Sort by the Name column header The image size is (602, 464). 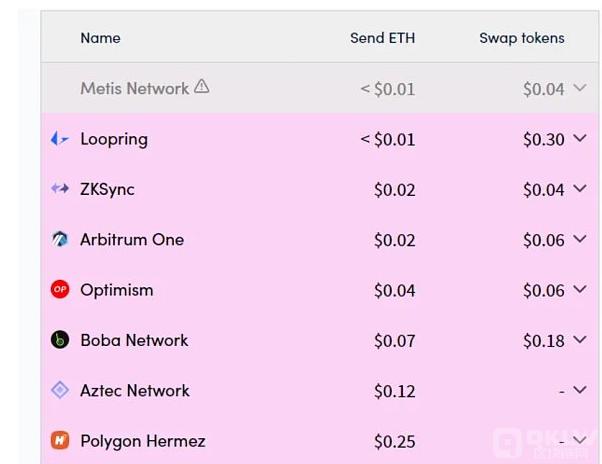tap(101, 38)
